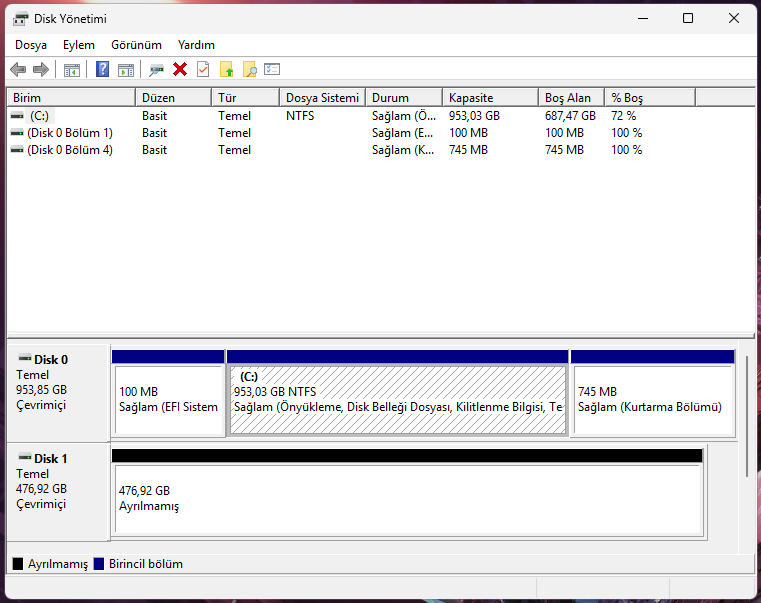Click the Disk 1 label panel
Viewport: 761px width, 603px height.
click(58, 492)
